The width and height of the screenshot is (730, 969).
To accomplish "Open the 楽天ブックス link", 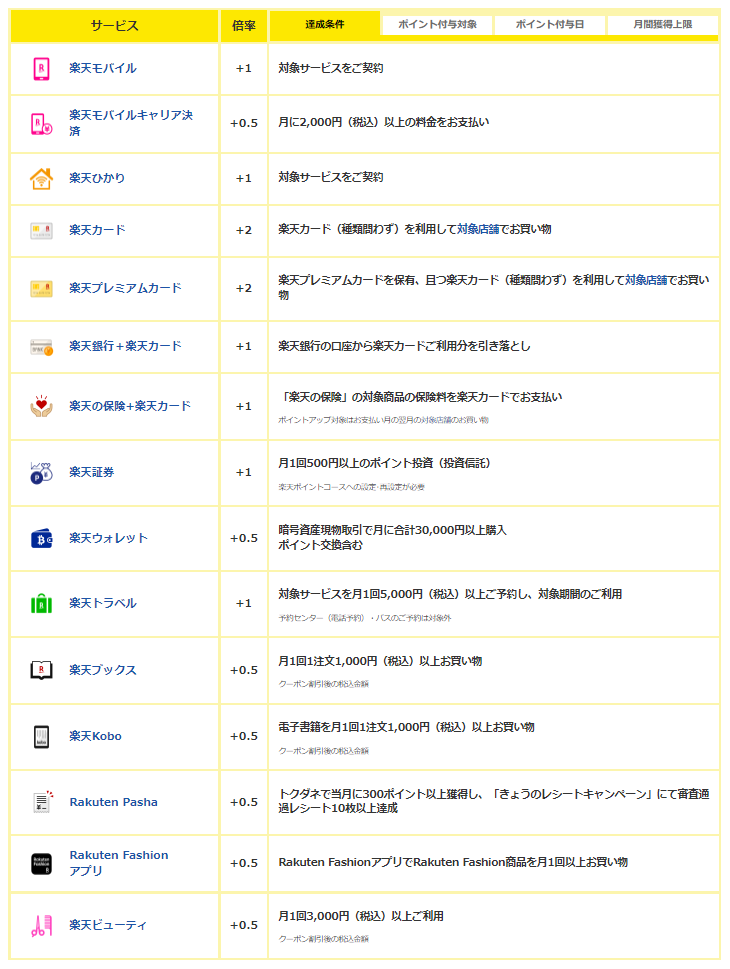I will 103,670.
